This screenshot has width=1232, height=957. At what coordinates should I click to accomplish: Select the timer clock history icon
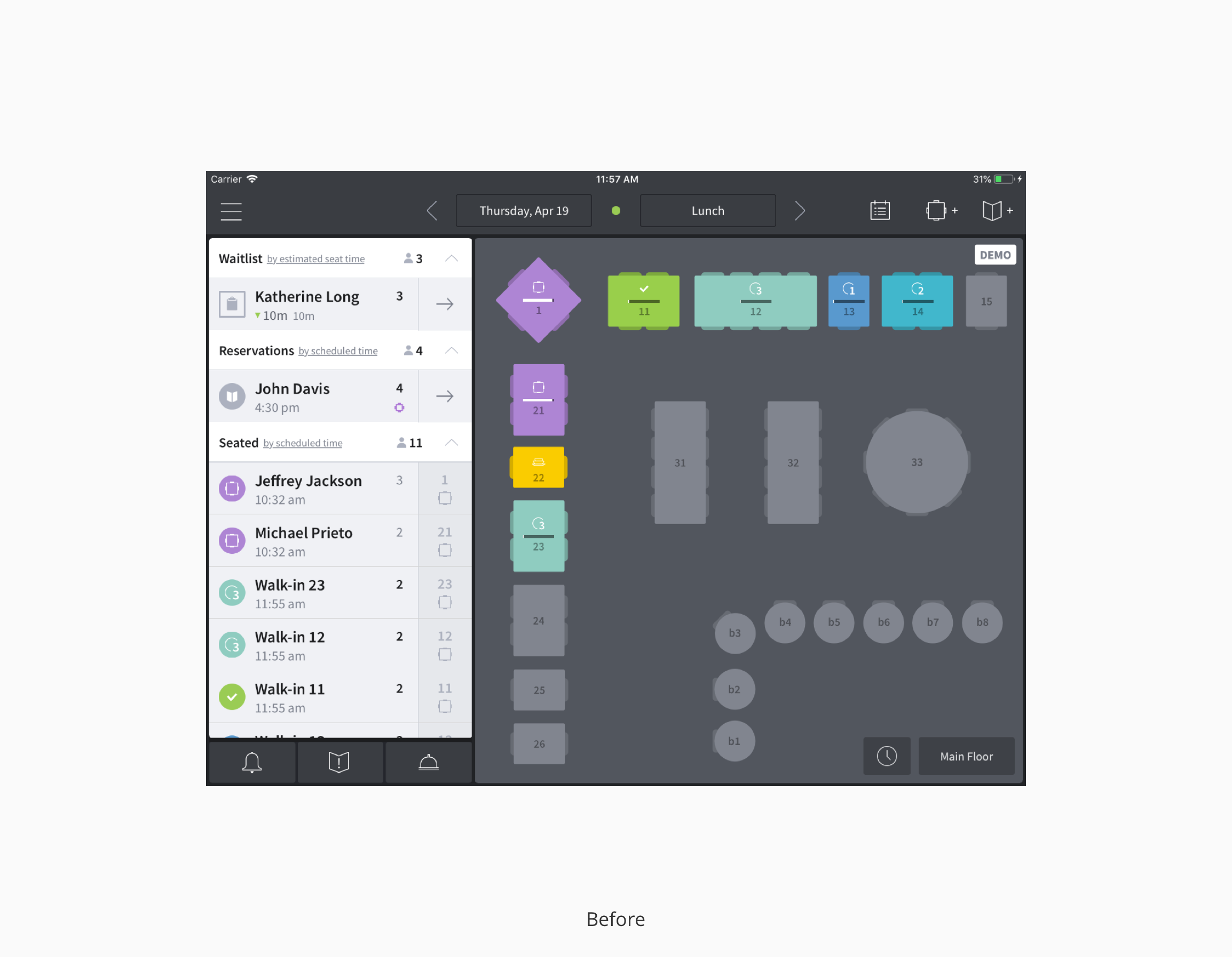887,756
